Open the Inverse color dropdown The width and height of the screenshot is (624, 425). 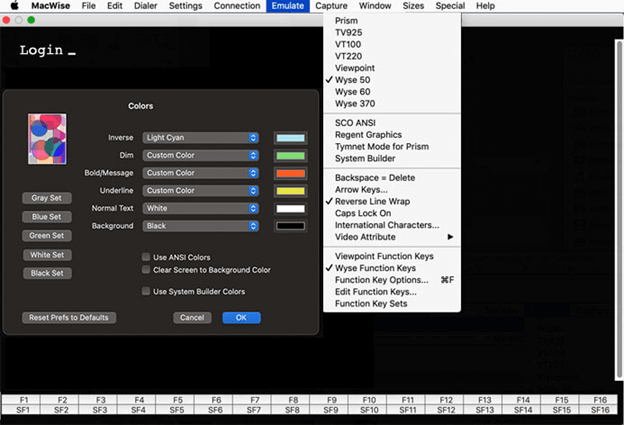pyautogui.click(x=201, y=138)
